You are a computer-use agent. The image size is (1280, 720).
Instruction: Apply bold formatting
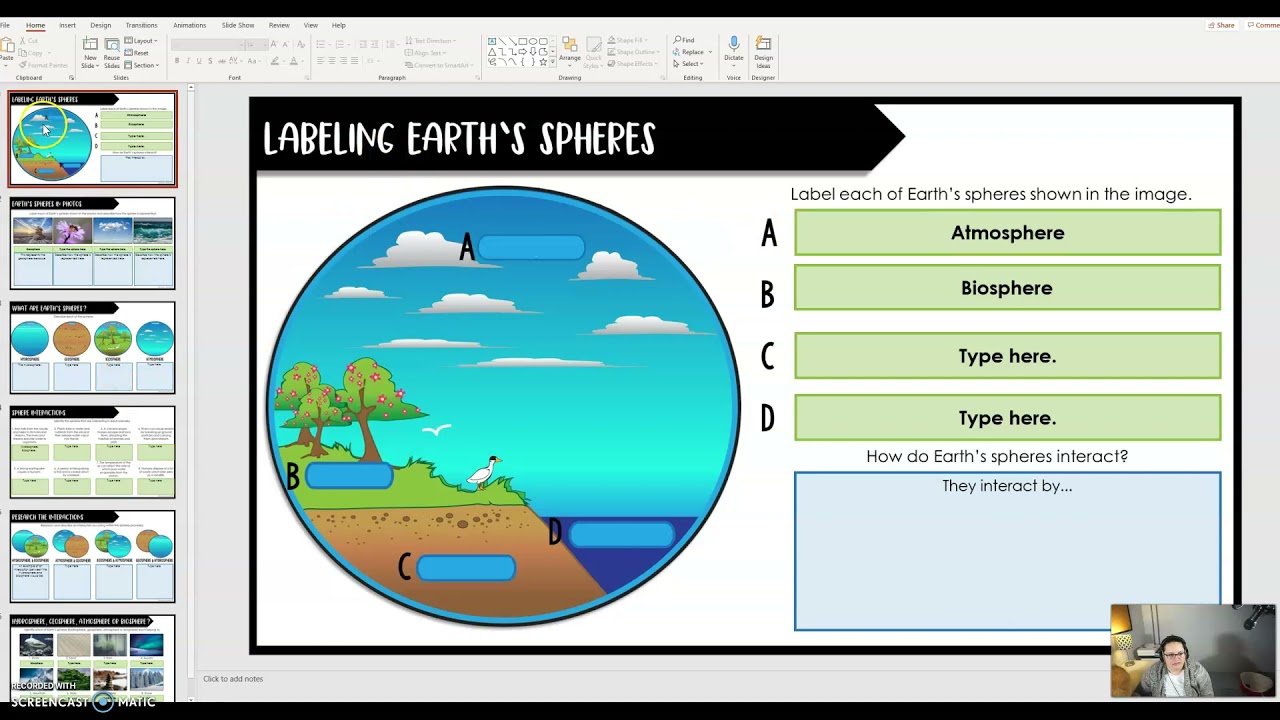[177, 61]
